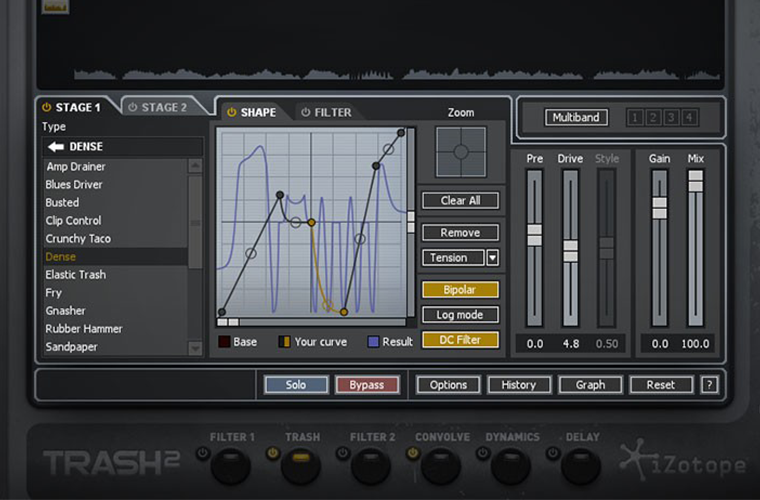Click the Gain slider handle

[x=659, y=208]
